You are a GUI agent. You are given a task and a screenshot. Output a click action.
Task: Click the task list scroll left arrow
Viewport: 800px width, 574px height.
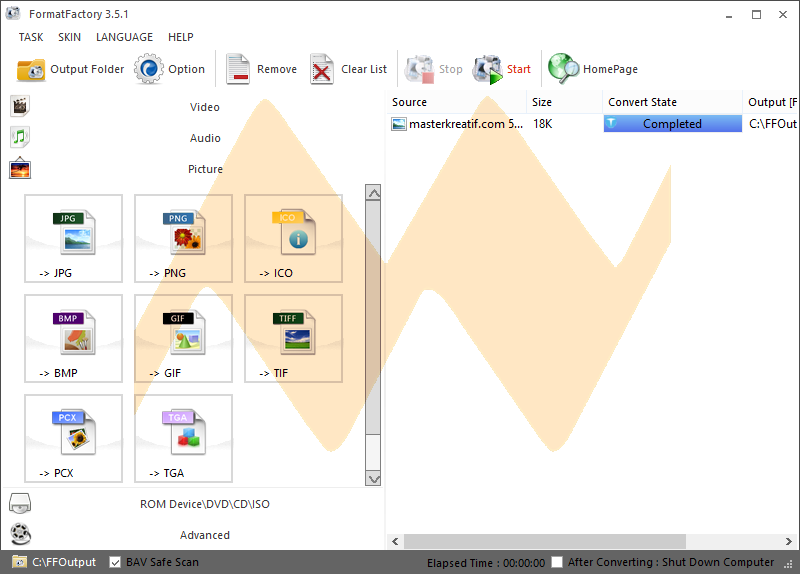[395, 541]
